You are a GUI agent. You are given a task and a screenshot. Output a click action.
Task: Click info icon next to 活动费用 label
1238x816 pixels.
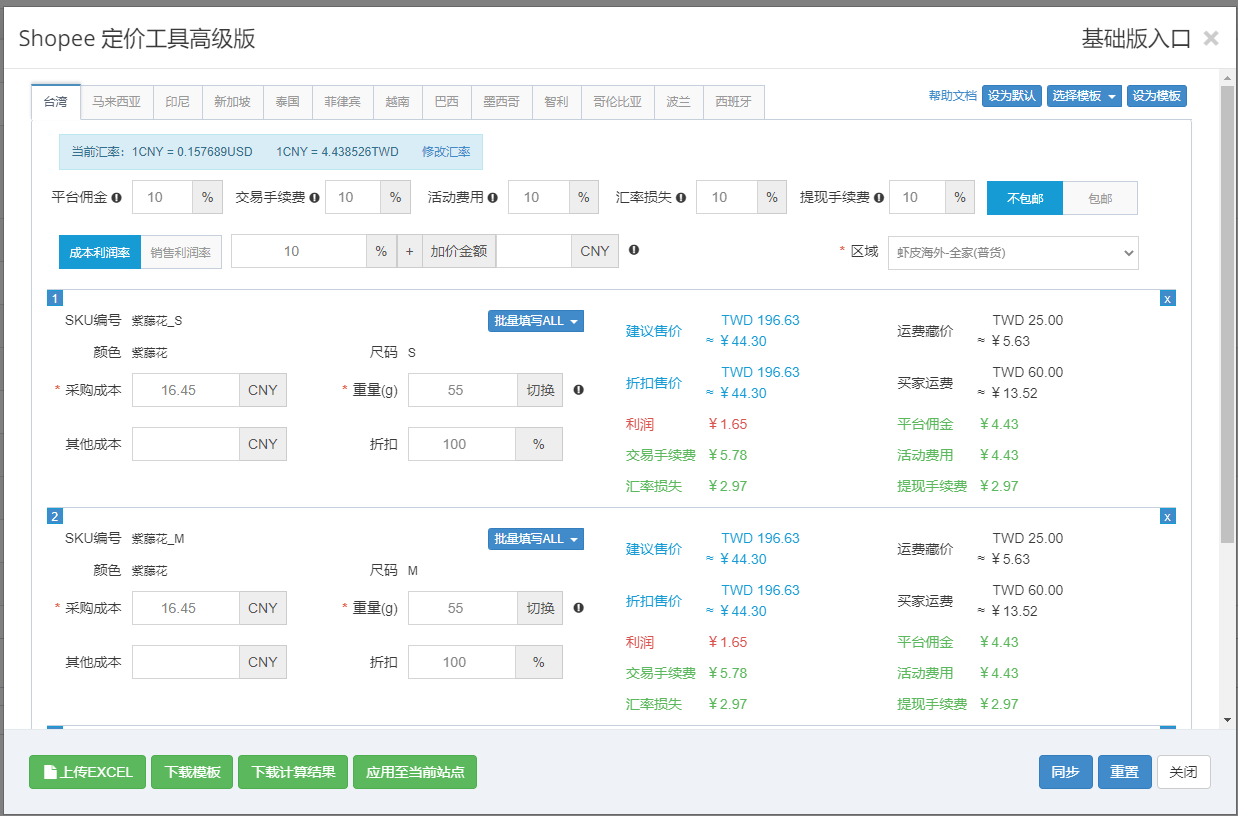[x=493, y=198]
